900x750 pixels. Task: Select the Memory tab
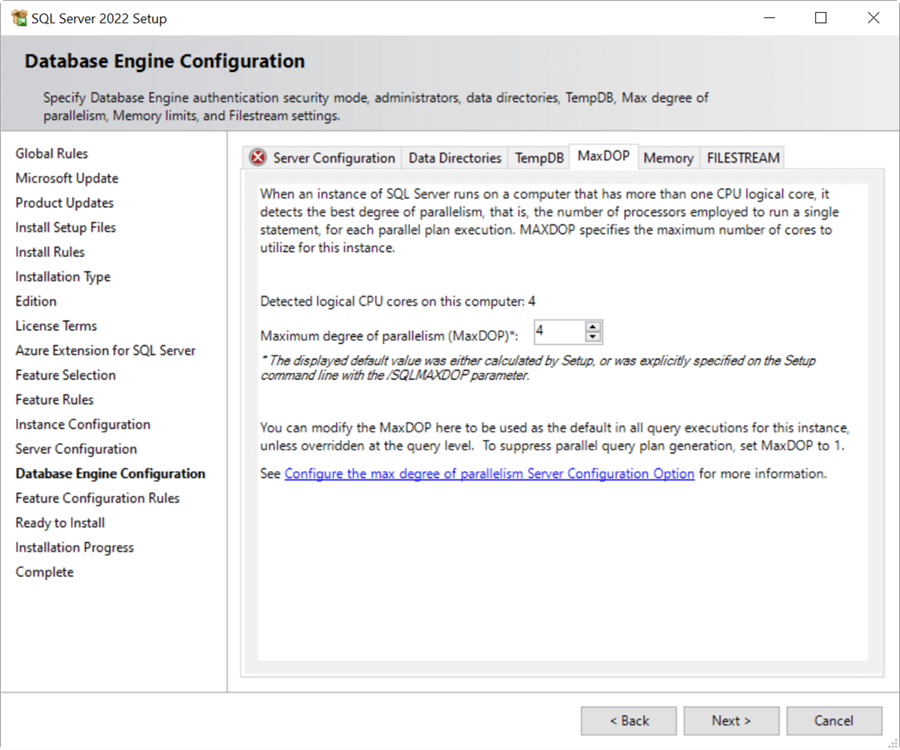[668, 157]
